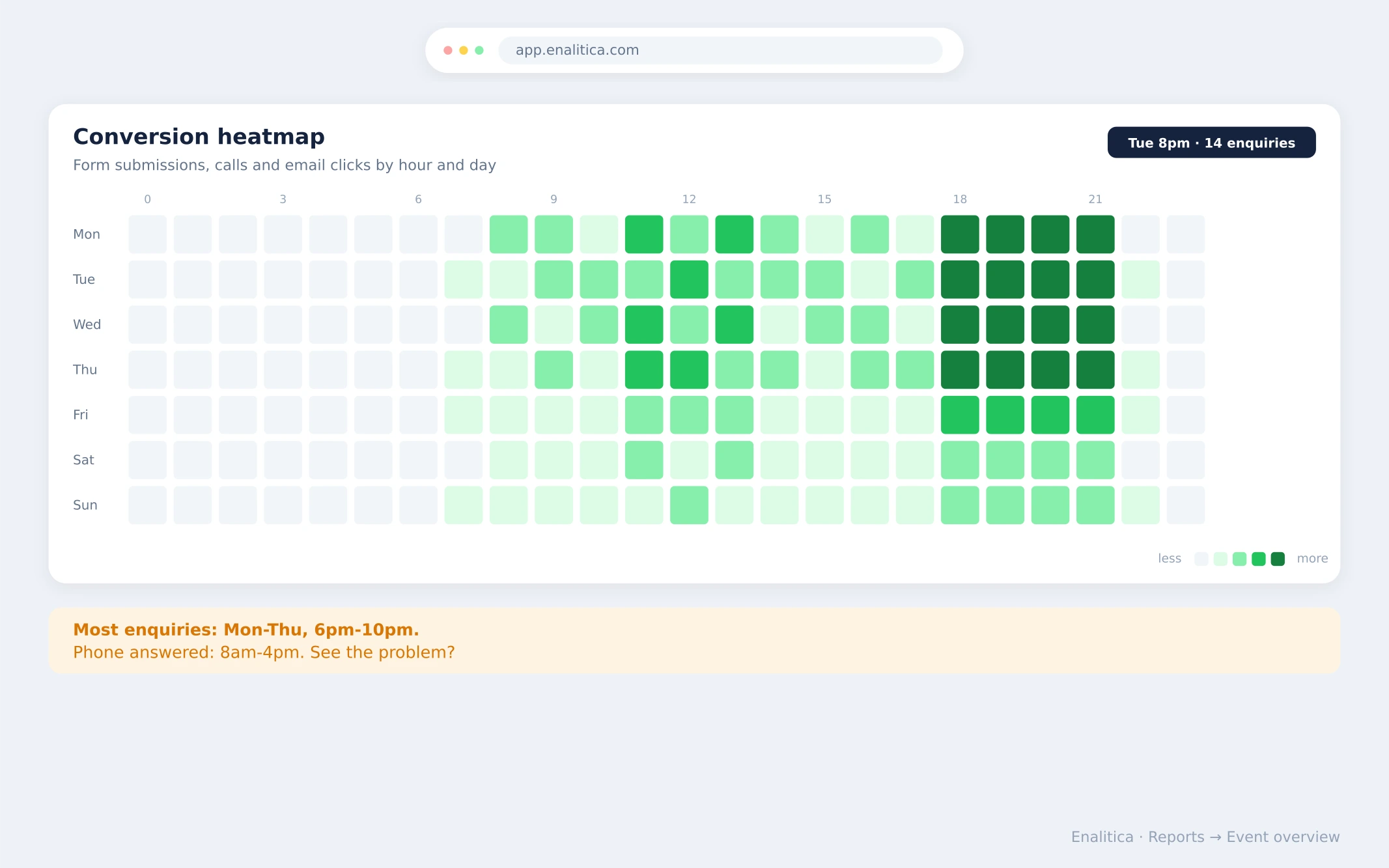Select the Monday 6pm heatmap cell
This screenshot has height=868, width=1389.
960,234
